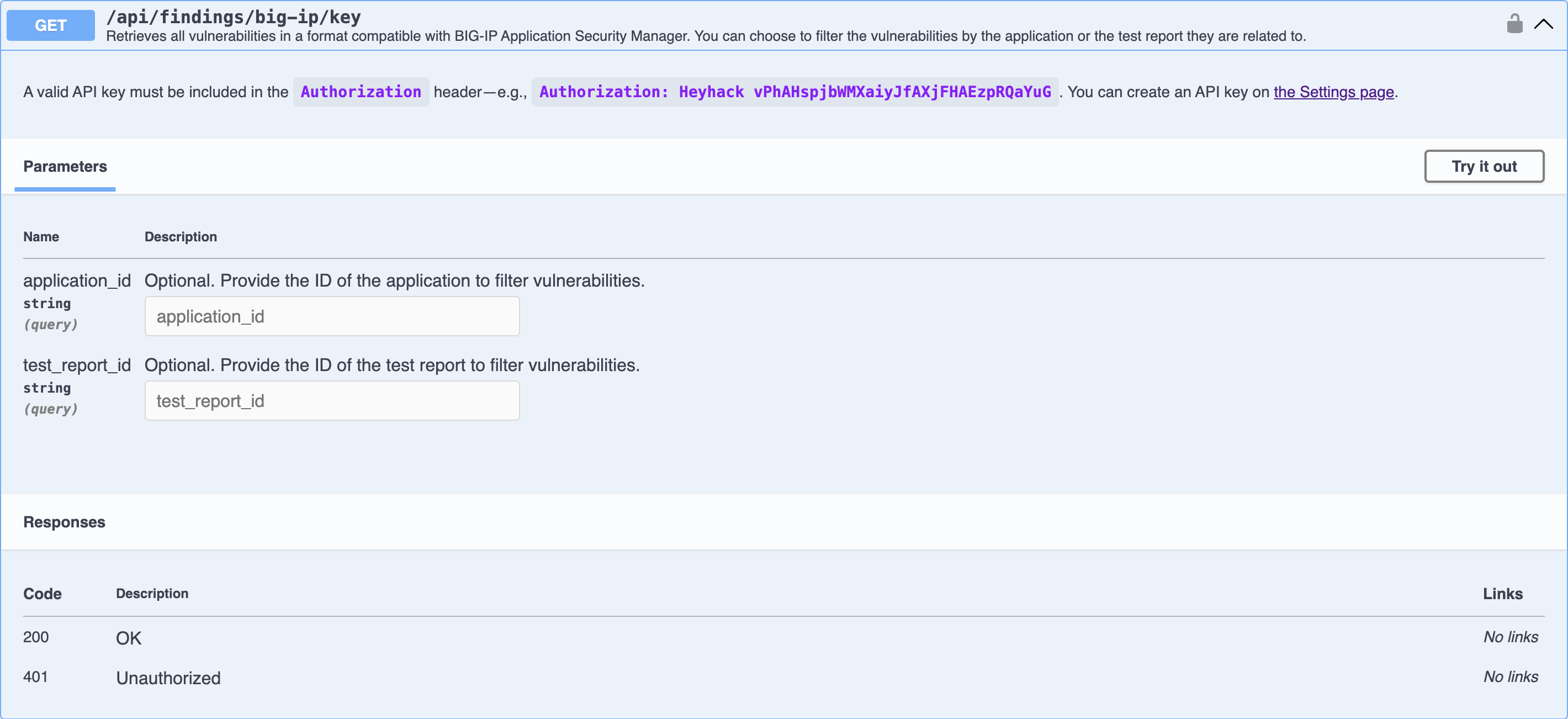Click the Description column header
The image size is (1568, 719).
(x=180, y=236)
